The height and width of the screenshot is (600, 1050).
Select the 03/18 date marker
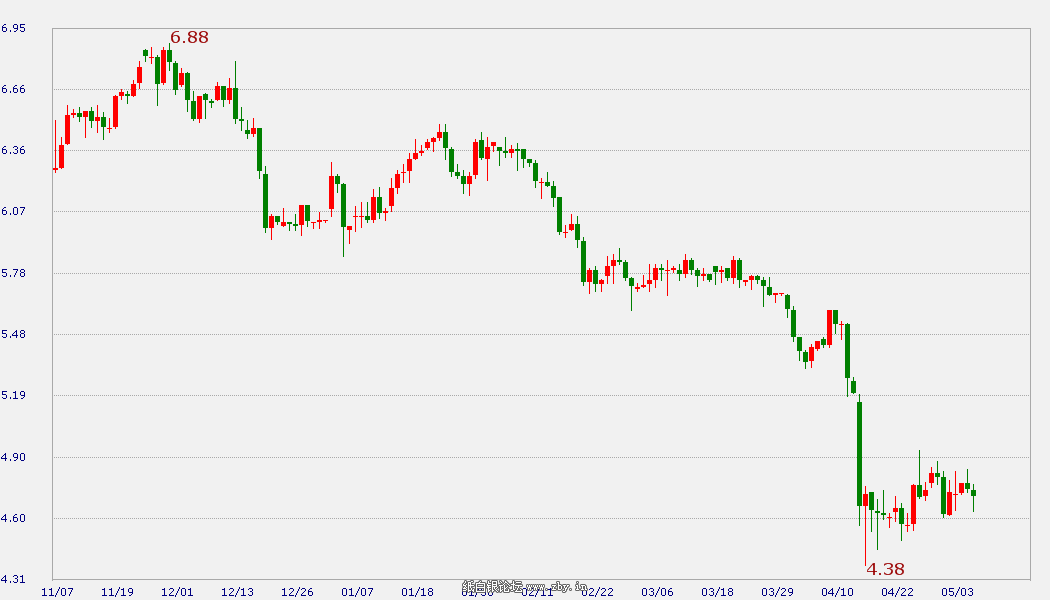coord(717,591)
